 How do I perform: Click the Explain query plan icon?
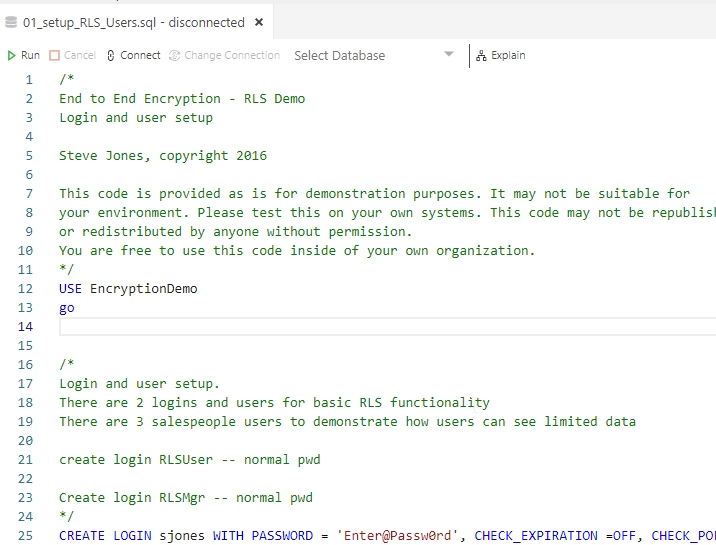point(481,56)
